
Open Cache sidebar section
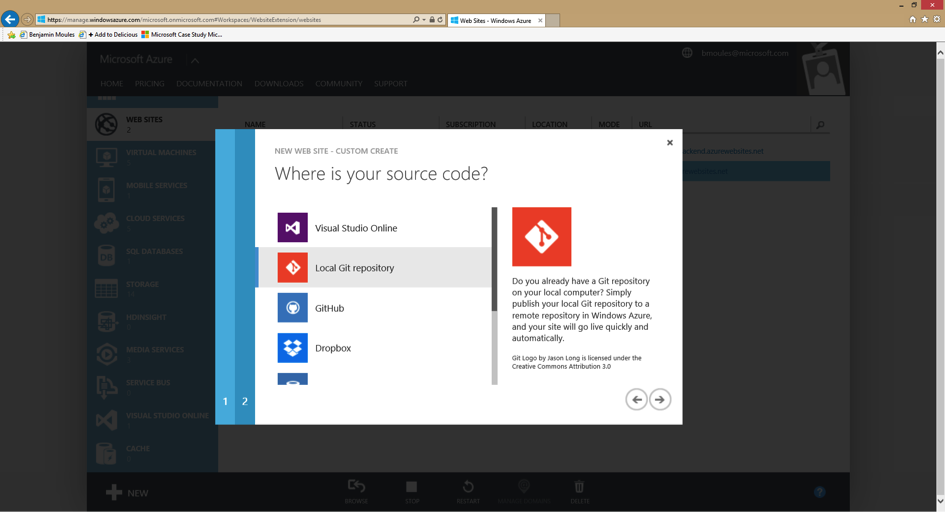pyautogui.click(x=152, y=453)
